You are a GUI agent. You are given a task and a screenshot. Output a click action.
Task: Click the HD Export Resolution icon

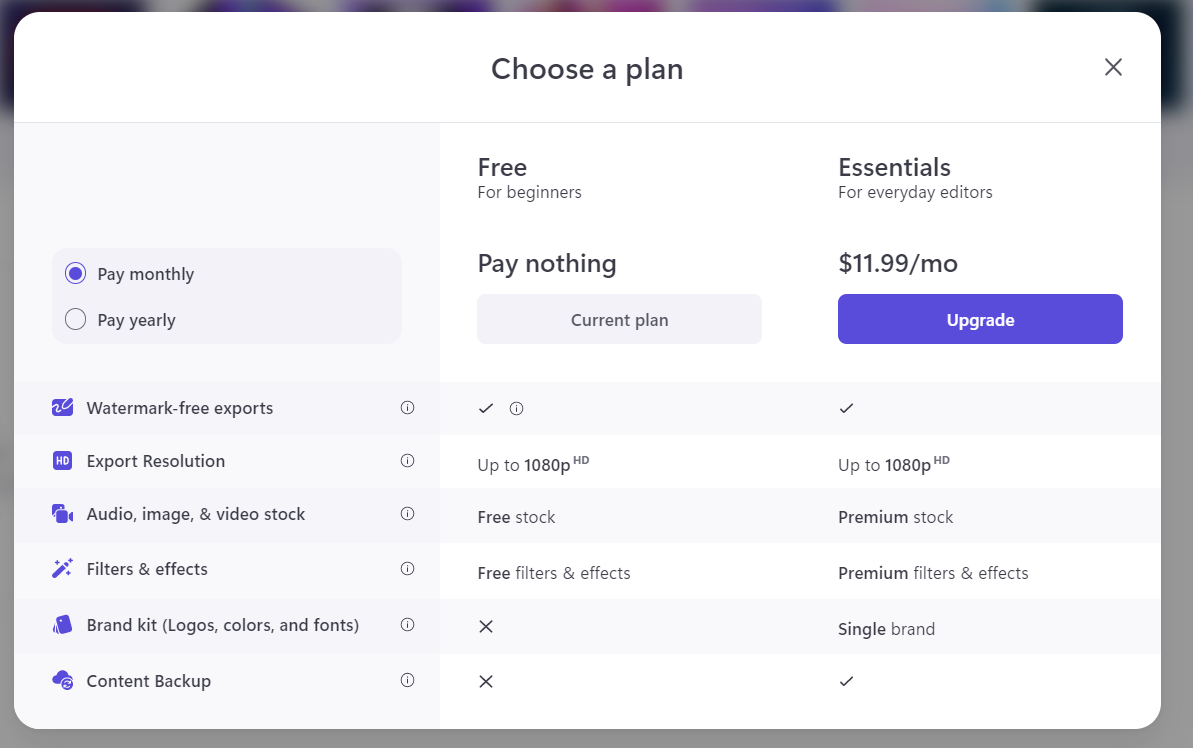click(x=62, y=460)
